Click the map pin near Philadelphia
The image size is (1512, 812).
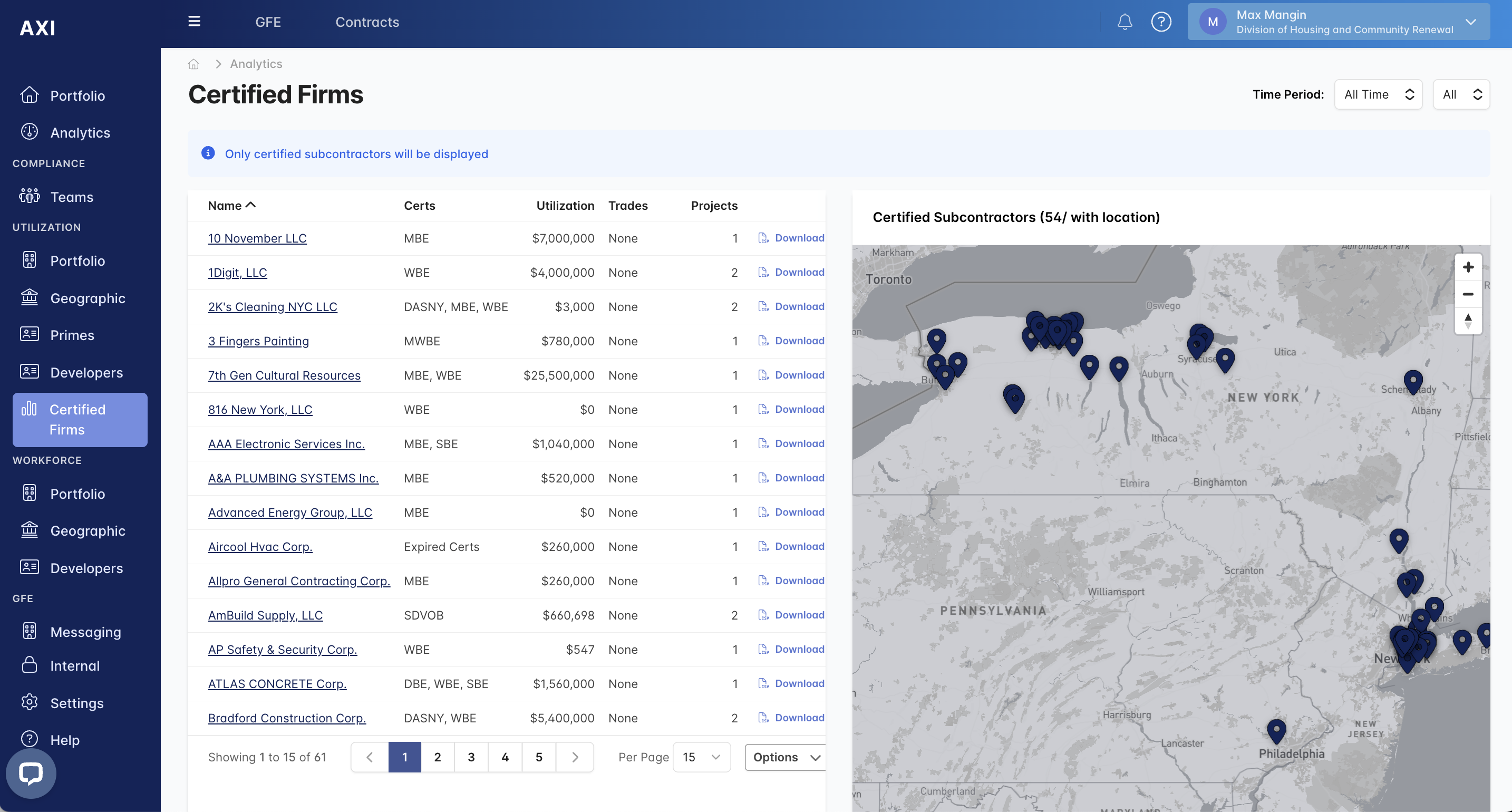click(x=1276, y=731)
